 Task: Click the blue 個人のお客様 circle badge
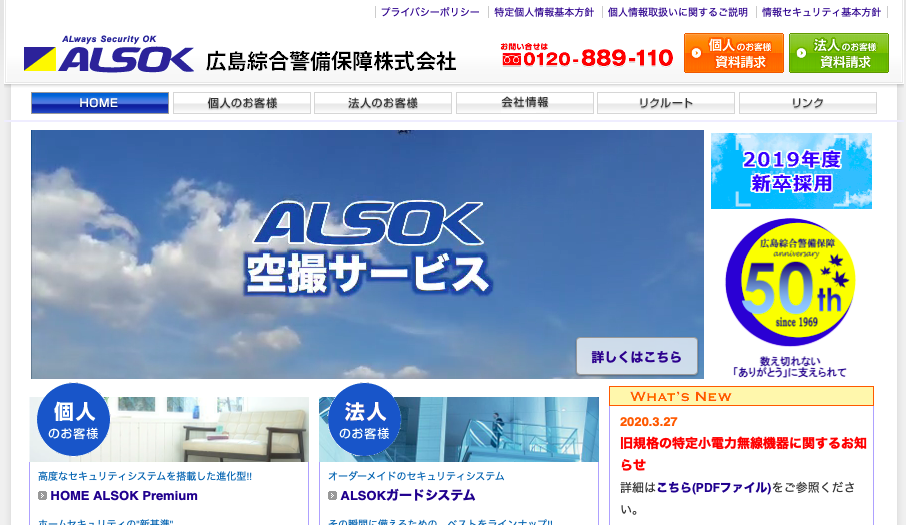(73, 419)
